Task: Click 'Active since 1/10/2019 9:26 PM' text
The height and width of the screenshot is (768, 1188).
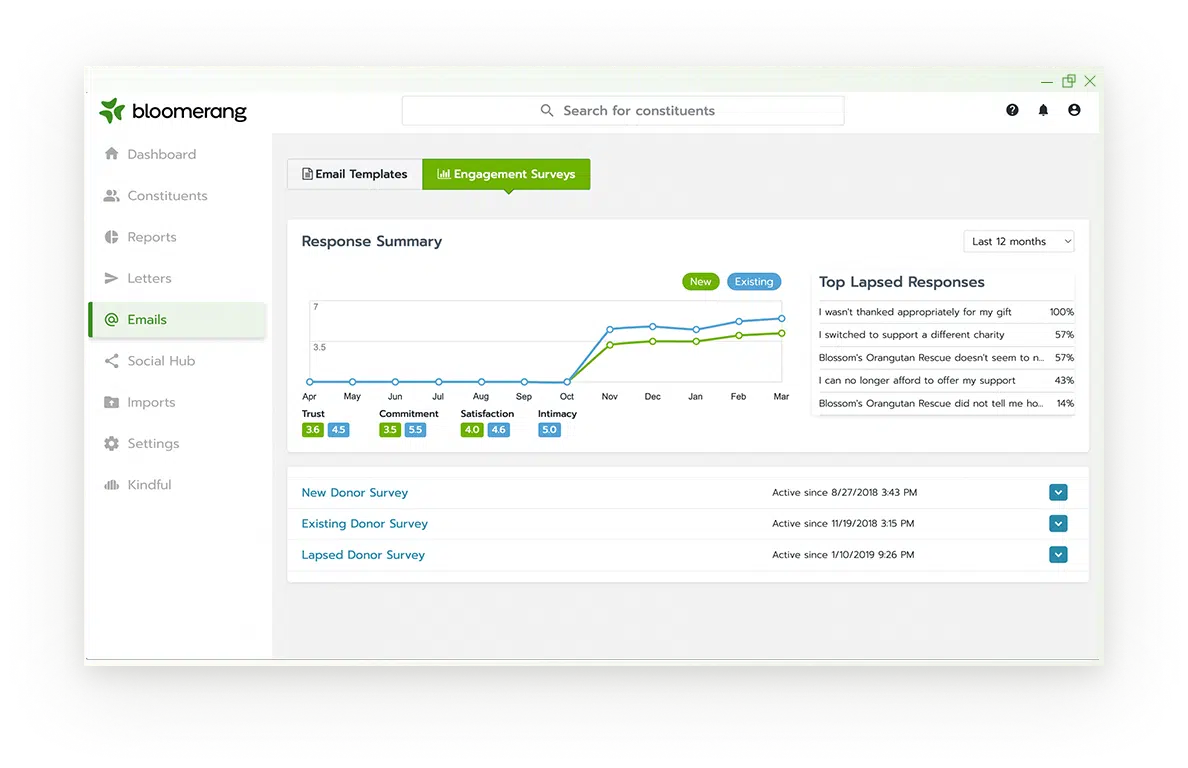Action: point(843,554)
